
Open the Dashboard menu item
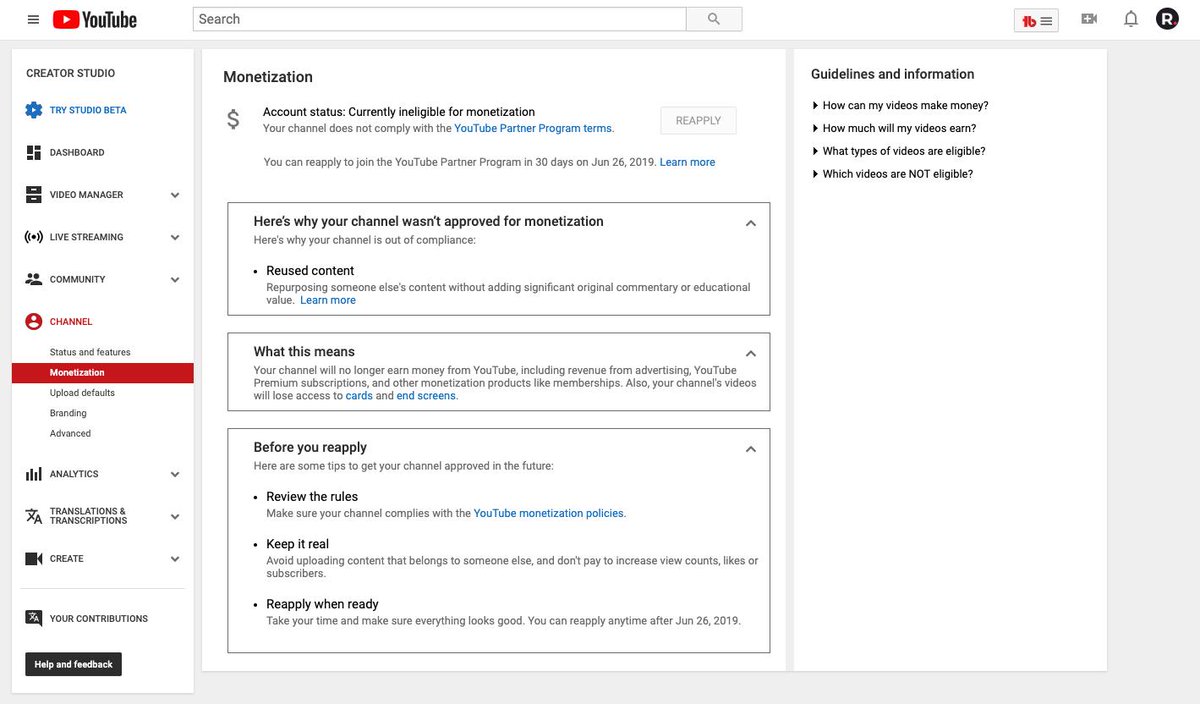point(77,152)
